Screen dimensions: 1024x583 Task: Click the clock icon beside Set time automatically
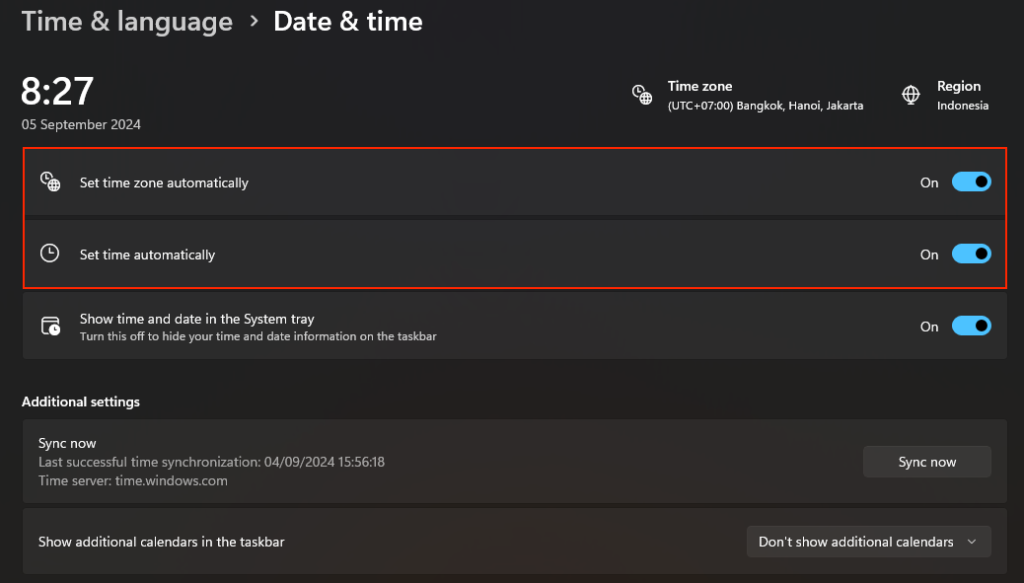[x=49, y=254]
